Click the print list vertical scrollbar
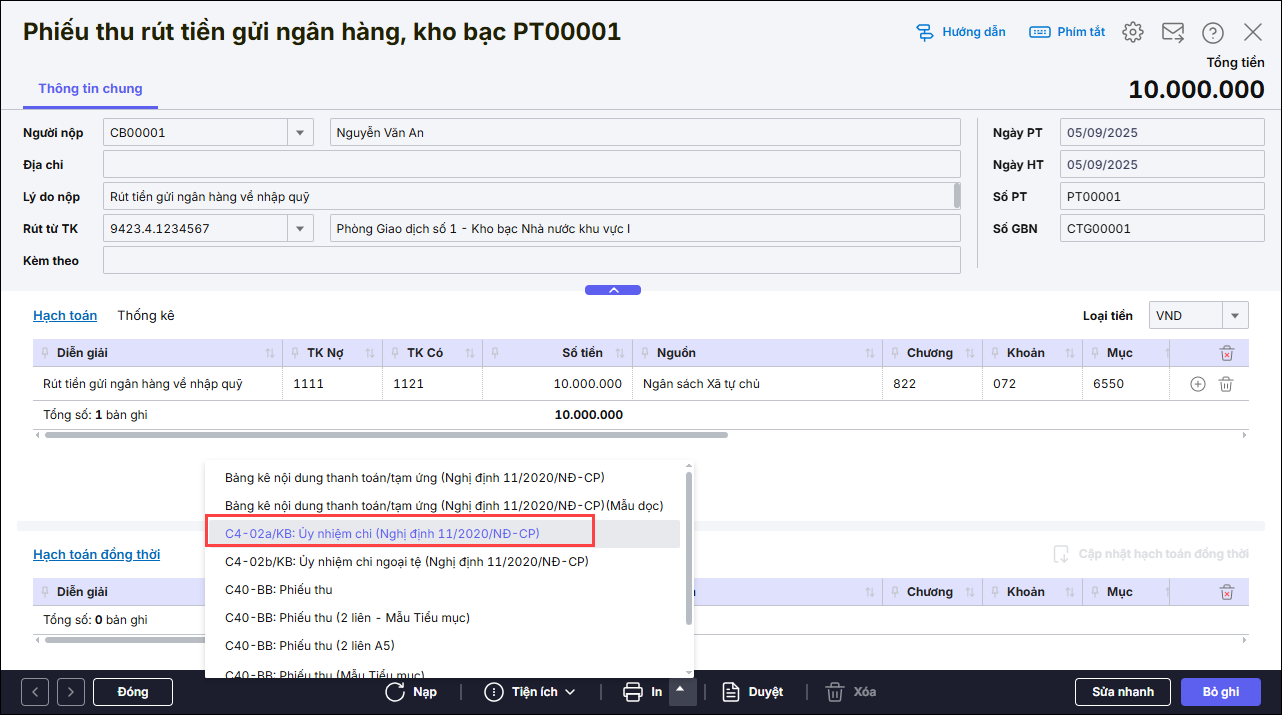Screen dimensions: 1282x715 point(688,550)
